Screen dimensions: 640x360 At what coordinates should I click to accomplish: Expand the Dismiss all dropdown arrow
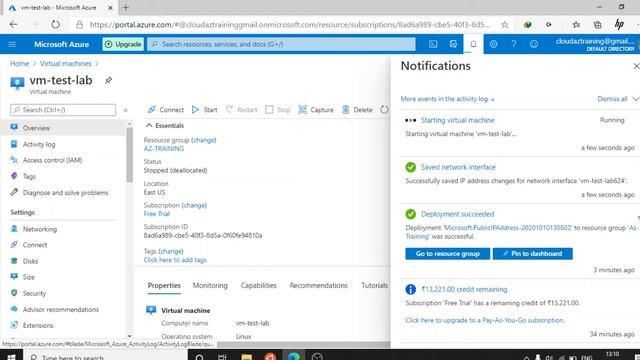tap(635, 99)
